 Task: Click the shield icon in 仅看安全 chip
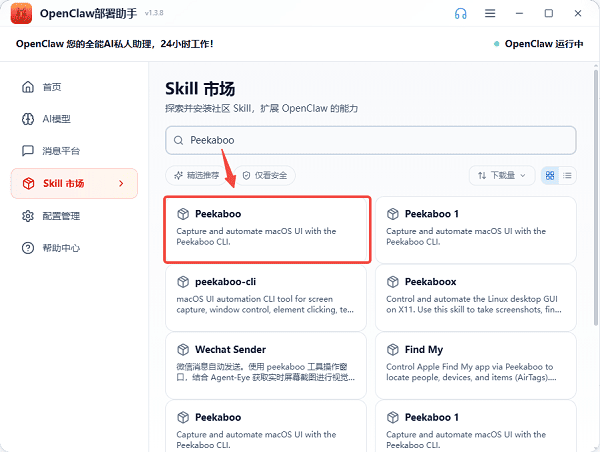[x=246, y=175]
